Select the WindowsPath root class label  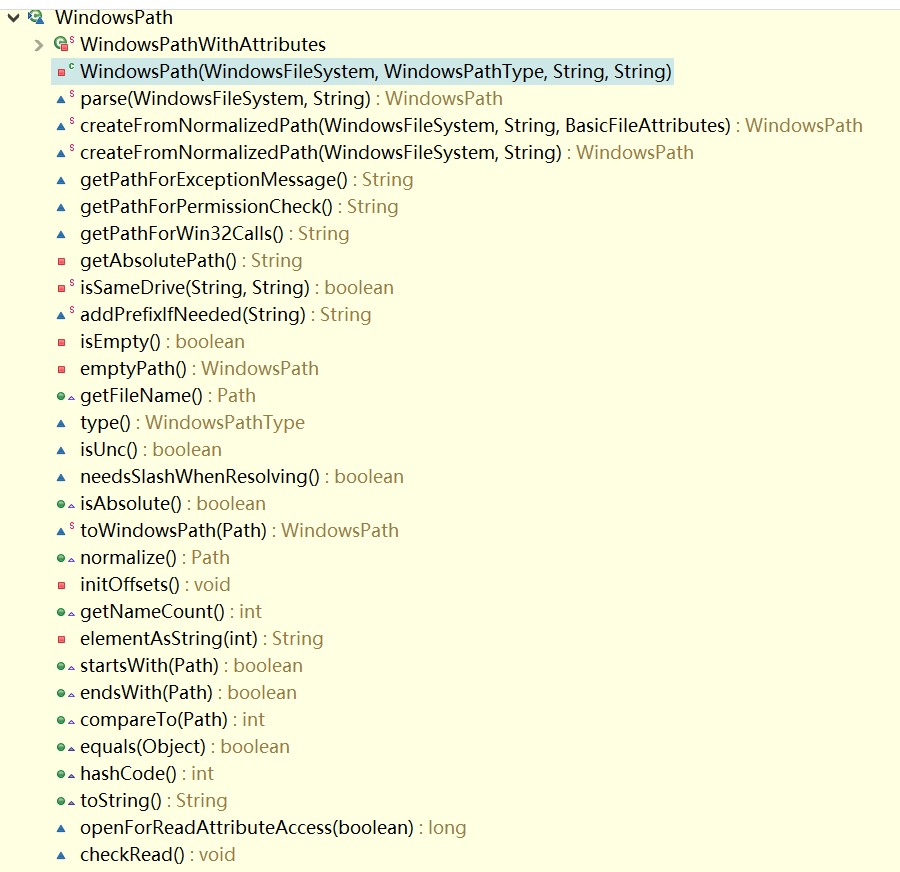tap(114, 17)
